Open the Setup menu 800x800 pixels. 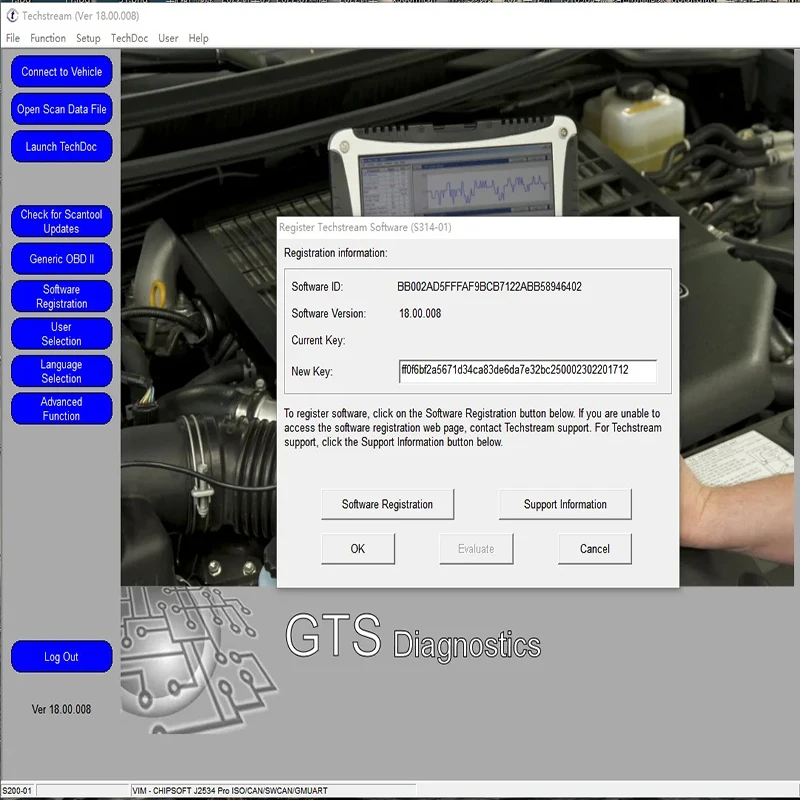pyautogui.click(x=88, y=38)
